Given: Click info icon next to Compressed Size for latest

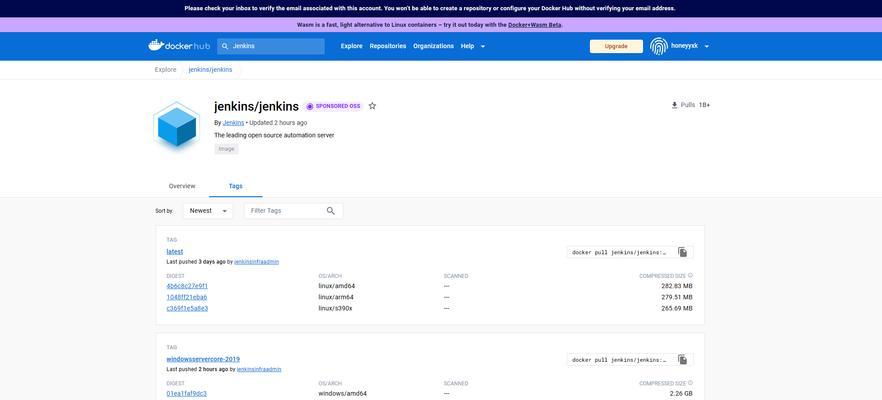Looking at the screenshot, I should [x=690, y=276].
